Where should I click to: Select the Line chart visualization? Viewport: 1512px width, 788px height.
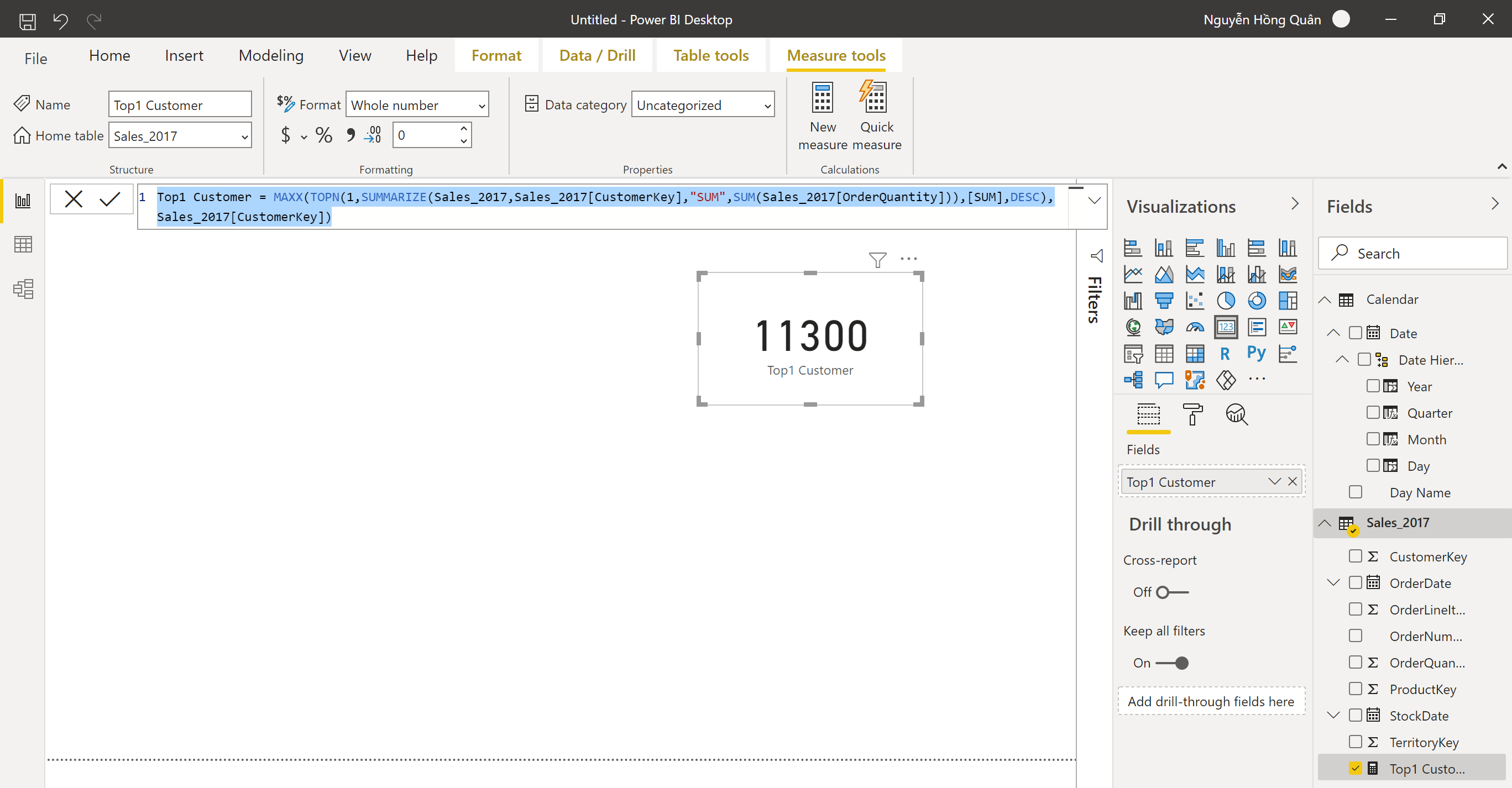(1133, 274)
